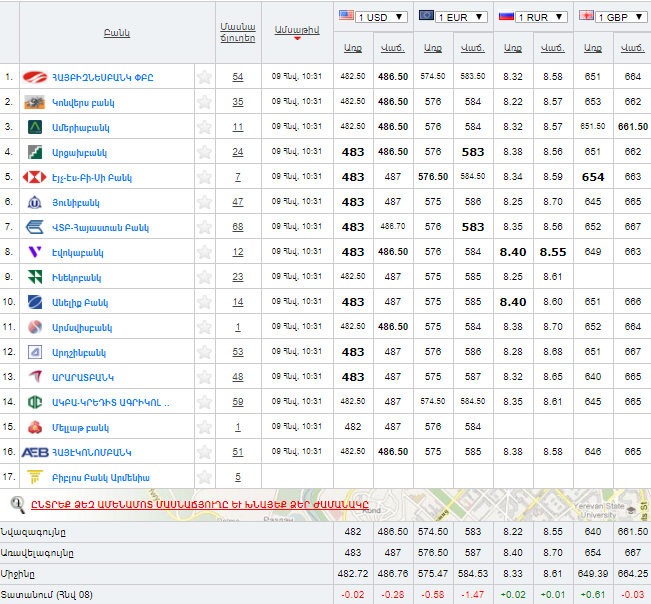Click the HSBC red logo in row 5
Viewport: 651px width, 604px height.
click(x=34, y=177)
